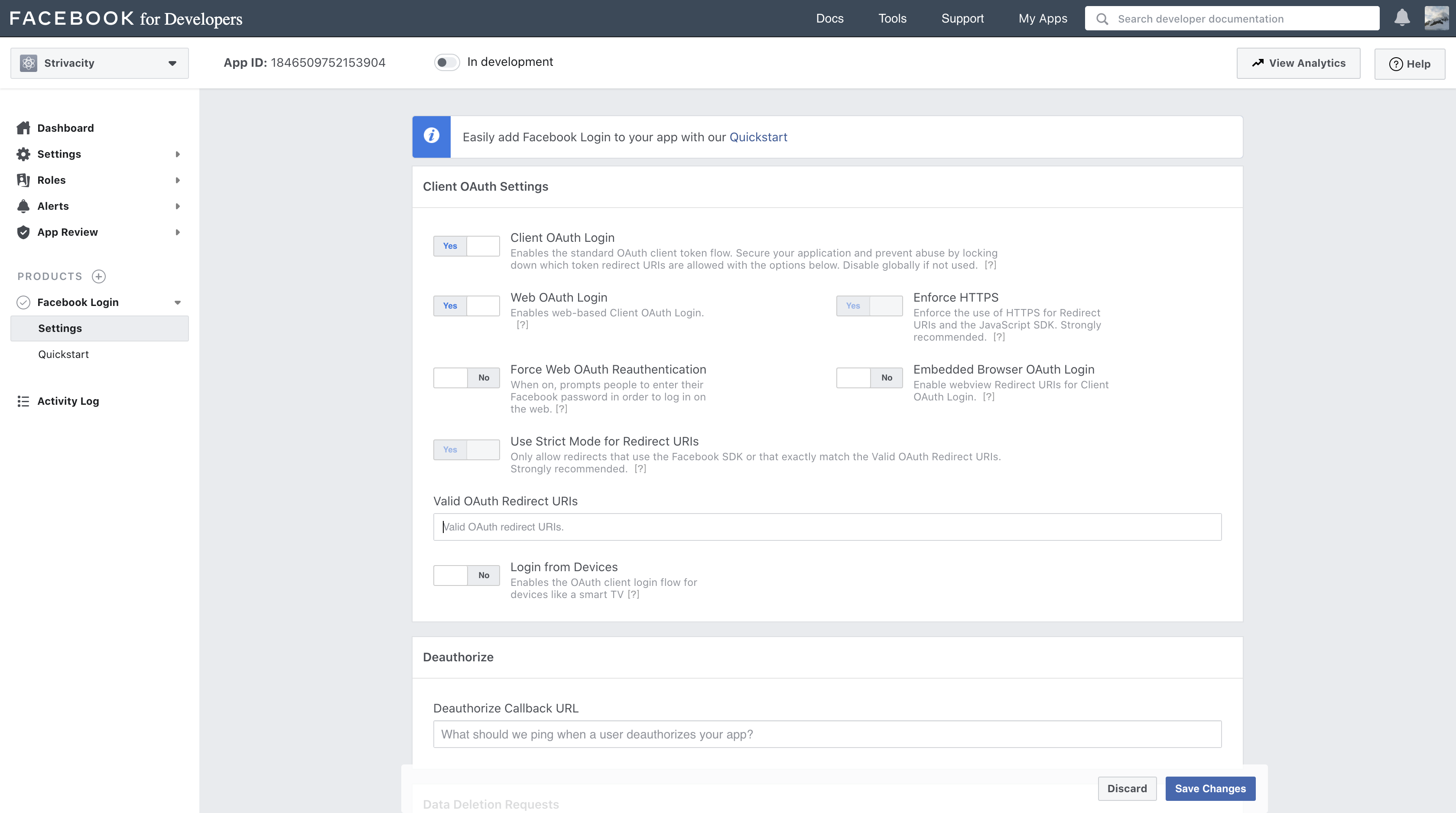Click the Activity Log list icon
This screenshot has width=1456, height=813.
pos(23,401)
